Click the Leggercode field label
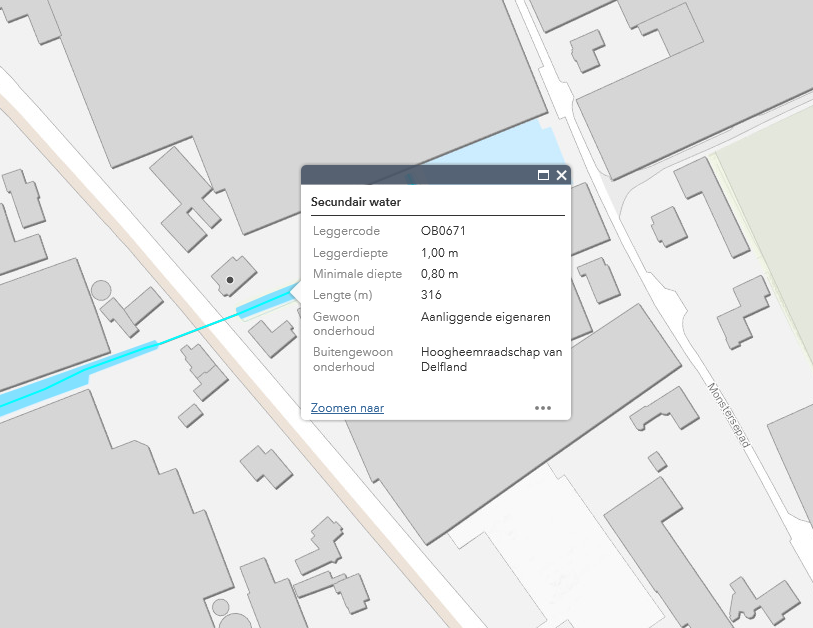The width and height of the screenshot is (813, 628). click(x=346, y=231)
